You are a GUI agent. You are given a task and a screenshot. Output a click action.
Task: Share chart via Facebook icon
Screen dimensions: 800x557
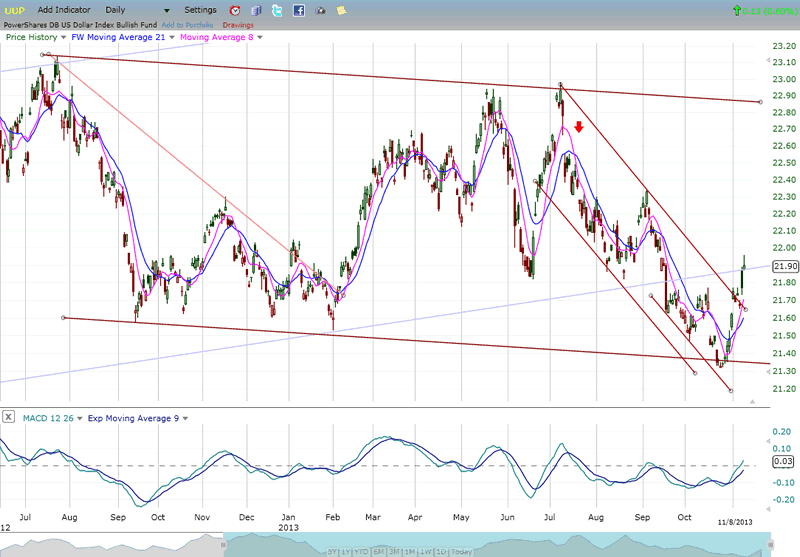coord(299,10)
